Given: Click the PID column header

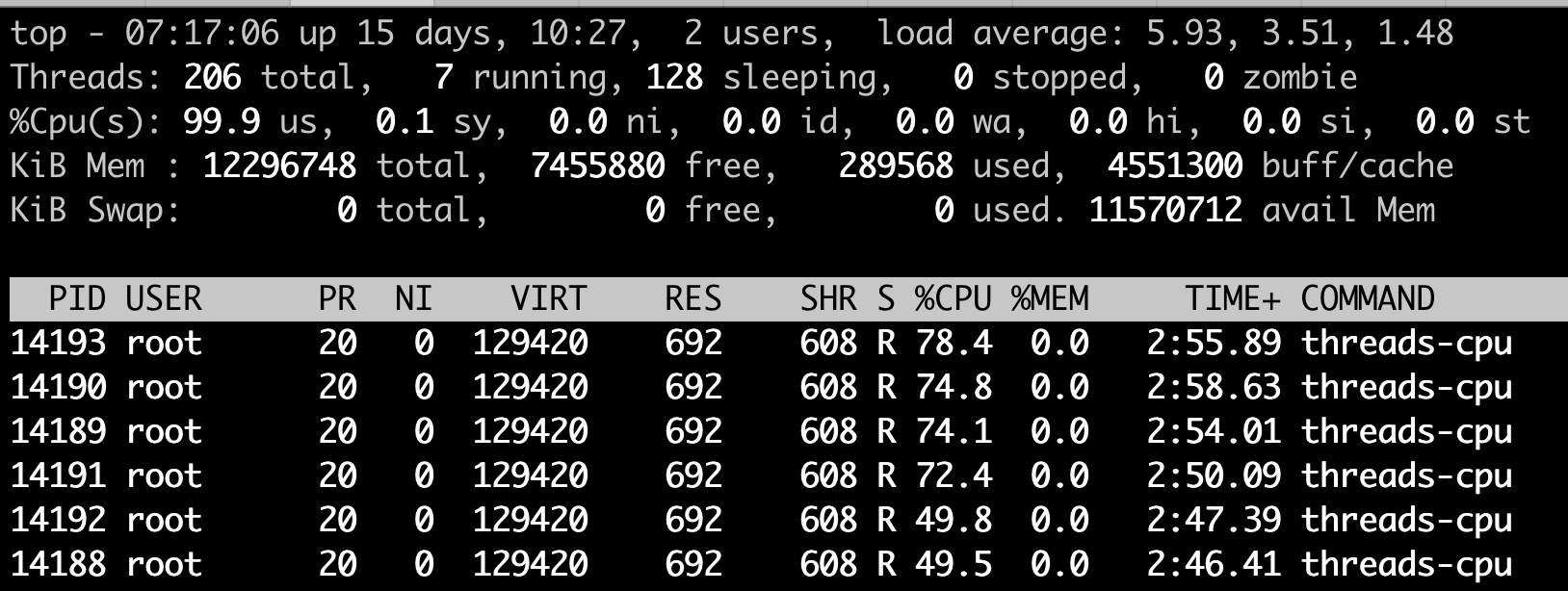Looking at the screenshot, I should click(x=77, y=298).
